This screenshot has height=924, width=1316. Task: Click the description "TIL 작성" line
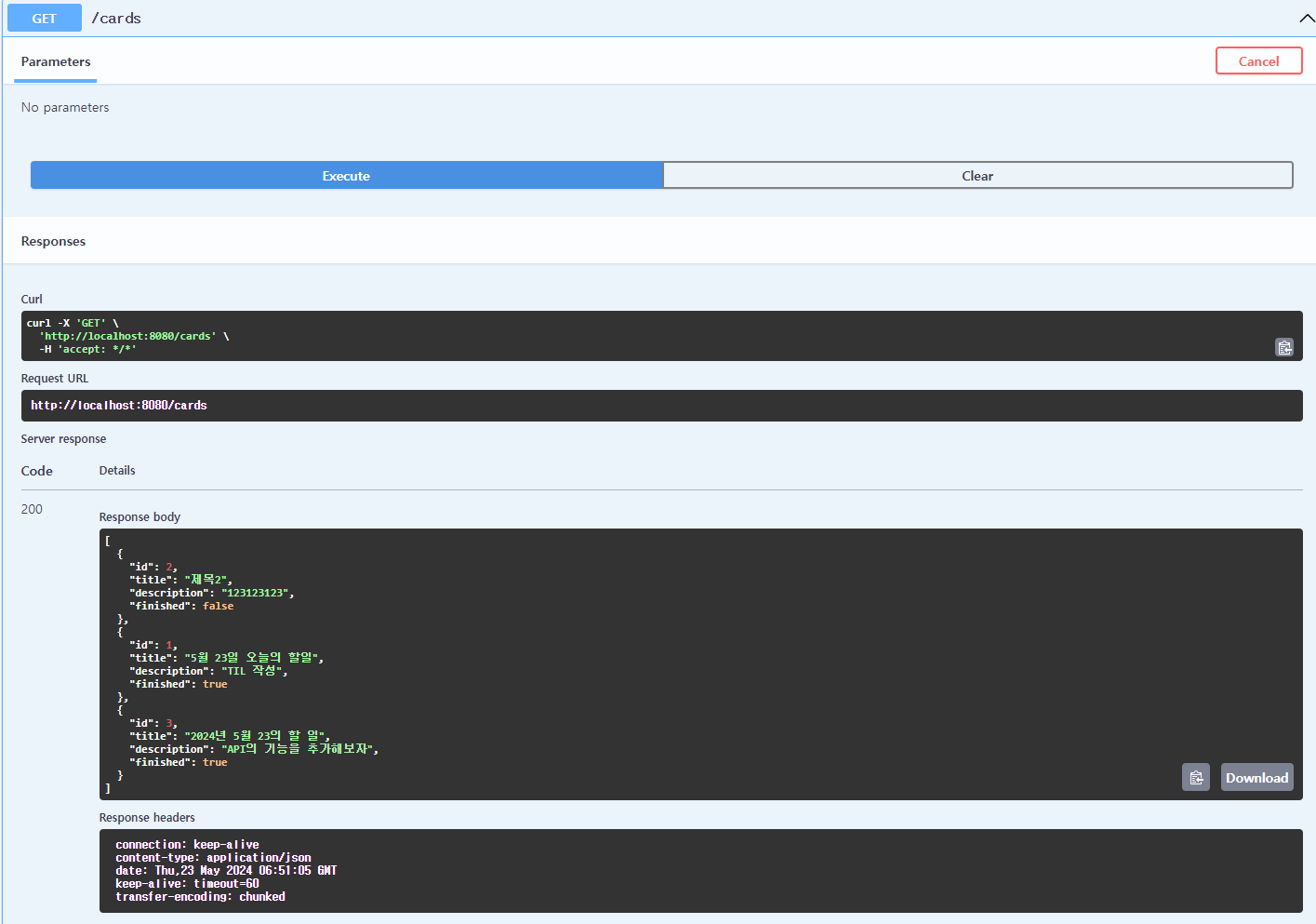[x=208, y=671]
